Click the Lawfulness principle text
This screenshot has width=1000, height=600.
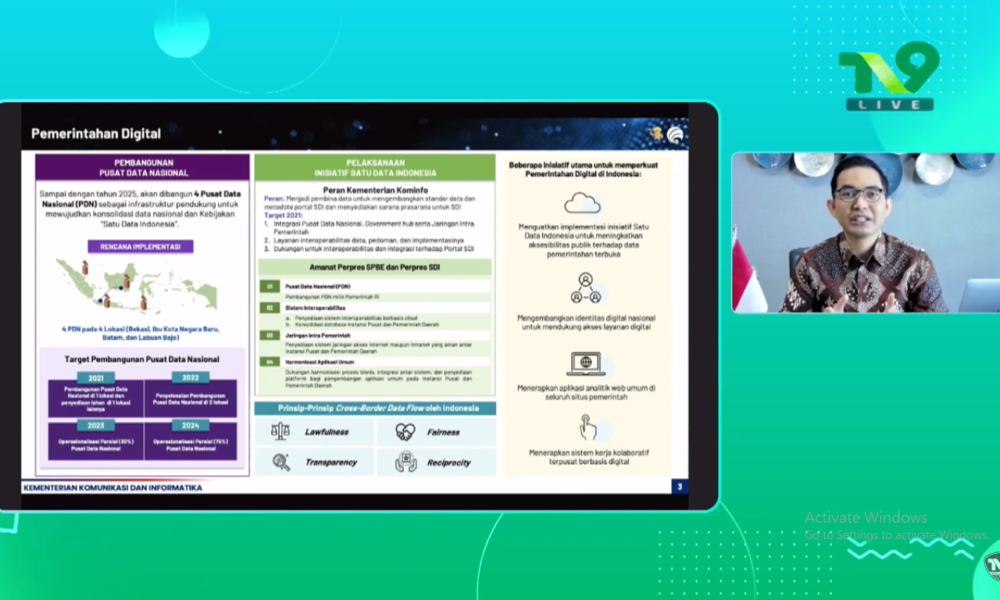click(x=327, y=432)
